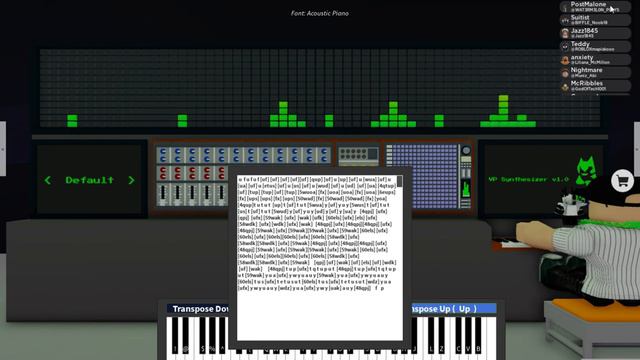Click the 'Default' preset label
Viewport: 640px width, 360px height.
(x=89, y=180)
